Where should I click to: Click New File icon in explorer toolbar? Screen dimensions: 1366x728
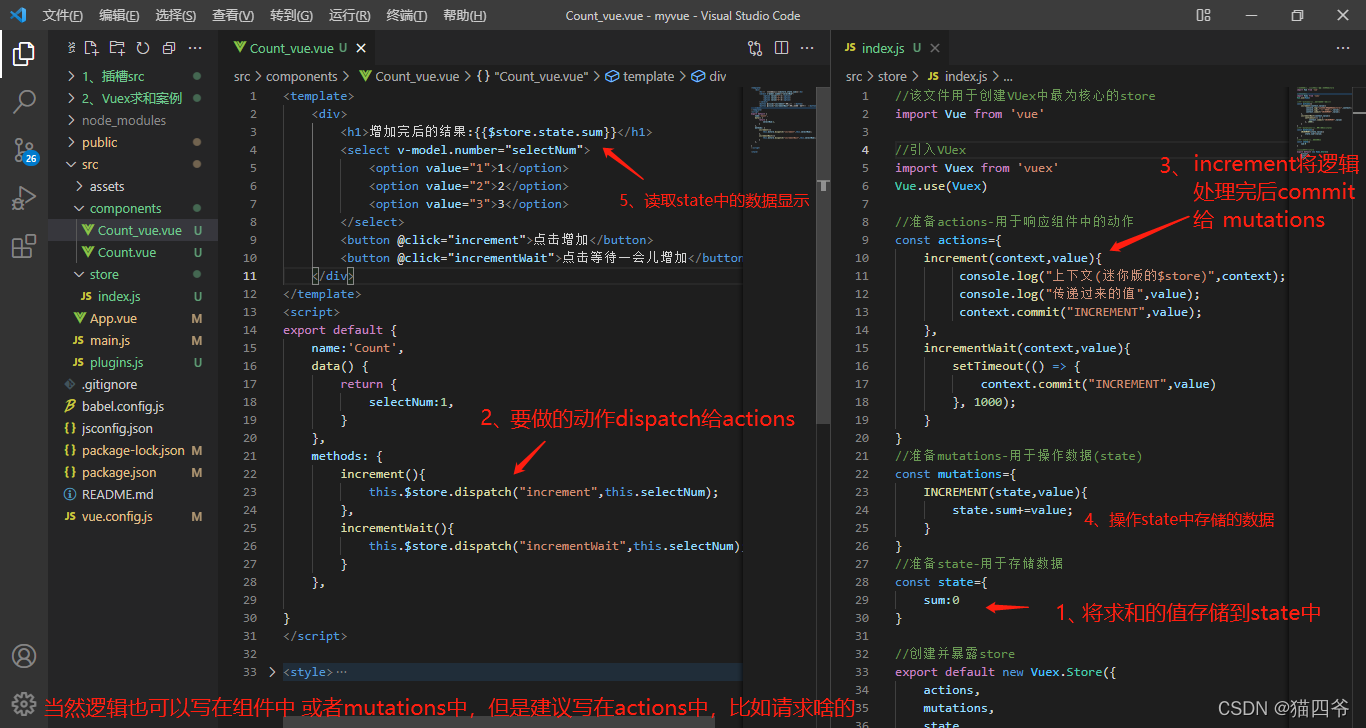(x=92, y=48)
